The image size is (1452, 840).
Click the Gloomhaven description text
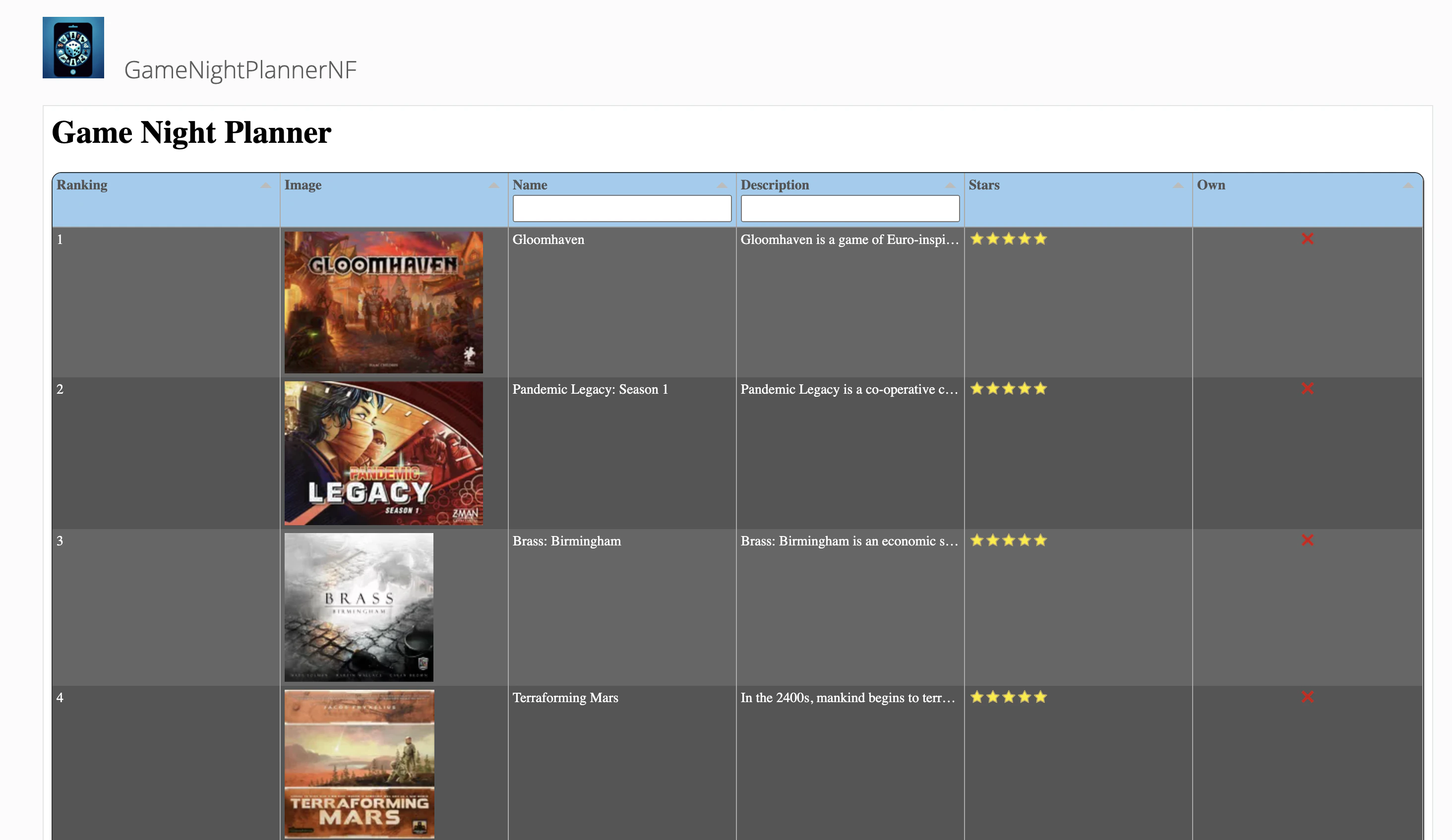pyautogui.click(x=850, y=240)
